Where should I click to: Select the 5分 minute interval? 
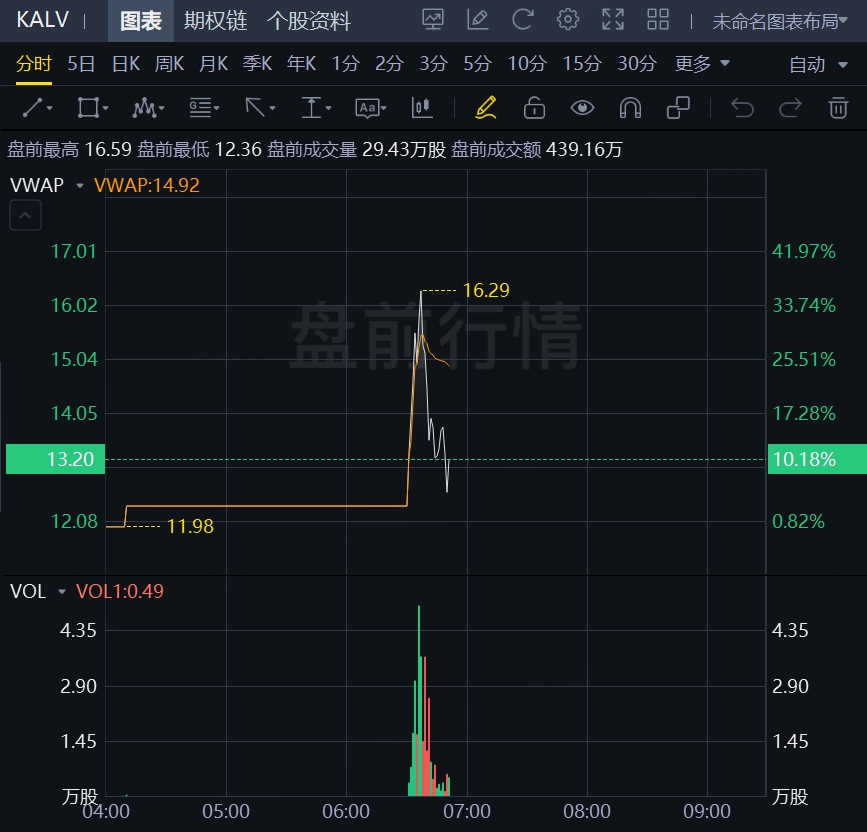477,64
